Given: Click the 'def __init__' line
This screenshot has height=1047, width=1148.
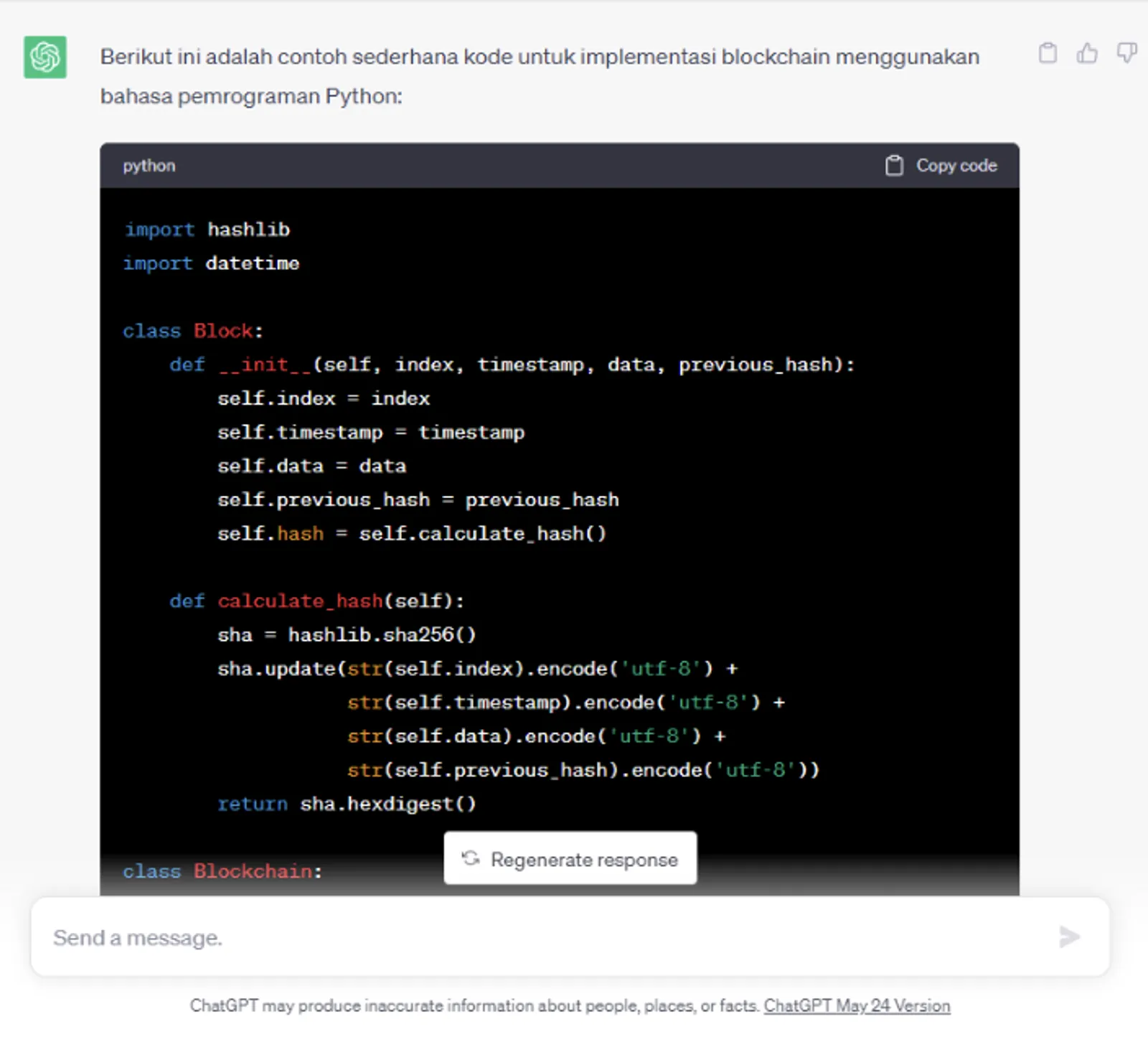Looking at the screenshot, I should [x=512, y=365].
